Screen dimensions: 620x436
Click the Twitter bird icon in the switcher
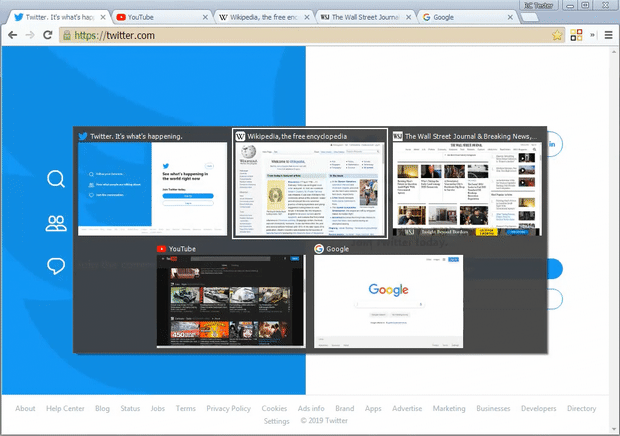click(83, 136)
